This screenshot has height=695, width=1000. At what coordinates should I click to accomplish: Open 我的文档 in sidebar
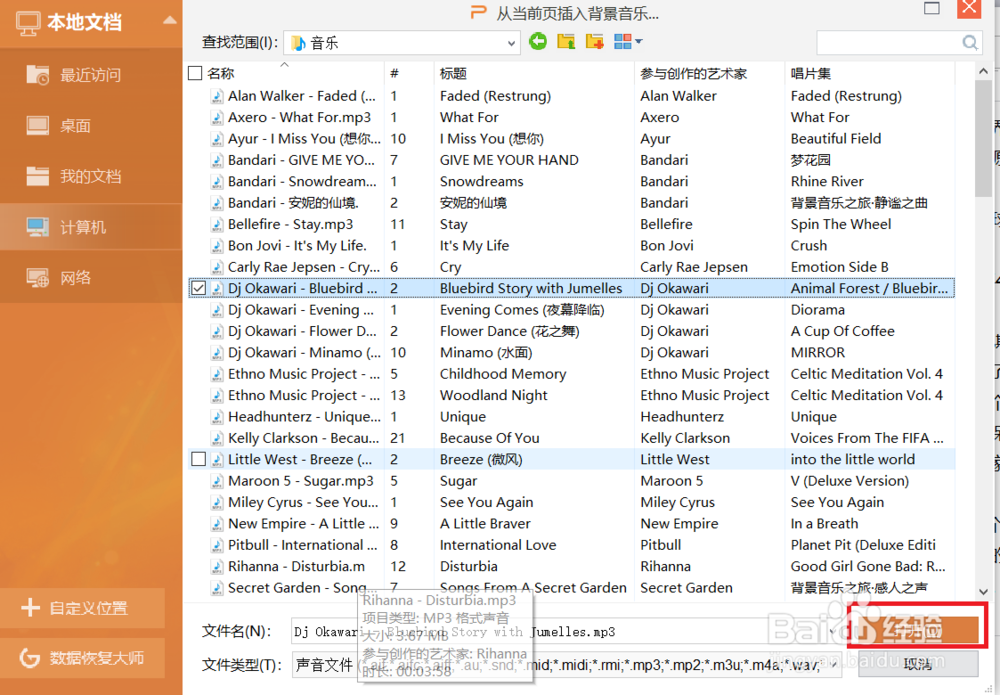click(x=91, y=177)
